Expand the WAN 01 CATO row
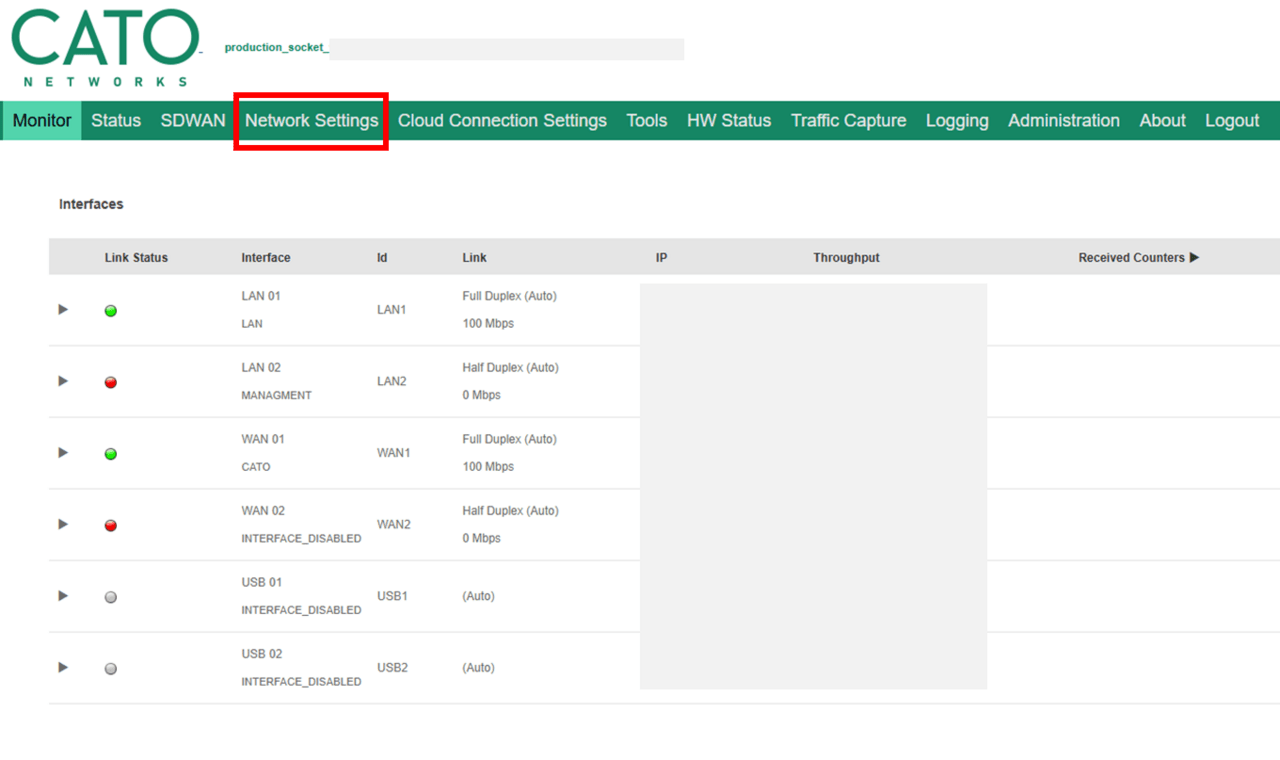Image resolution: width=1280 pixels, height=760 pixels. [63, 453]
